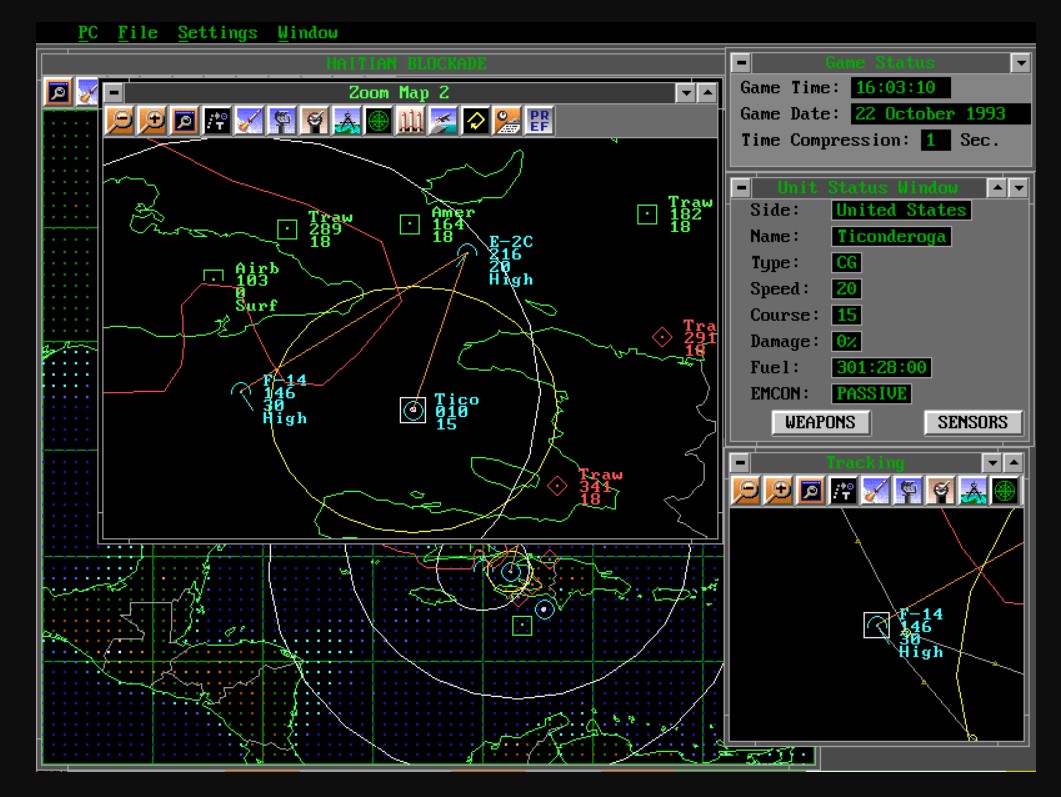The width and height of the screenshot is (1061, 797).
Task: Open the SENSORS panel for Ticonderoga
Action: pos(972,422)
